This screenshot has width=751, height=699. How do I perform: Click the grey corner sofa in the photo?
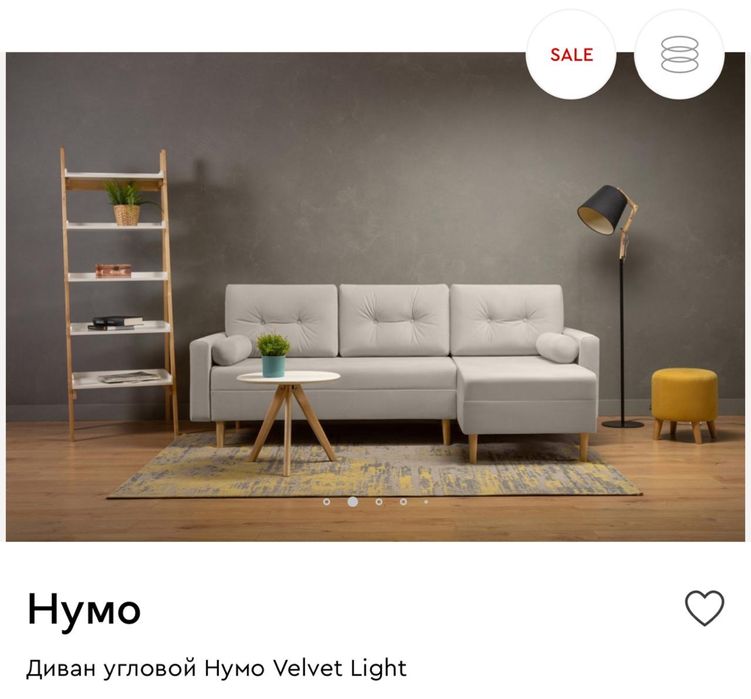point(394,364)
